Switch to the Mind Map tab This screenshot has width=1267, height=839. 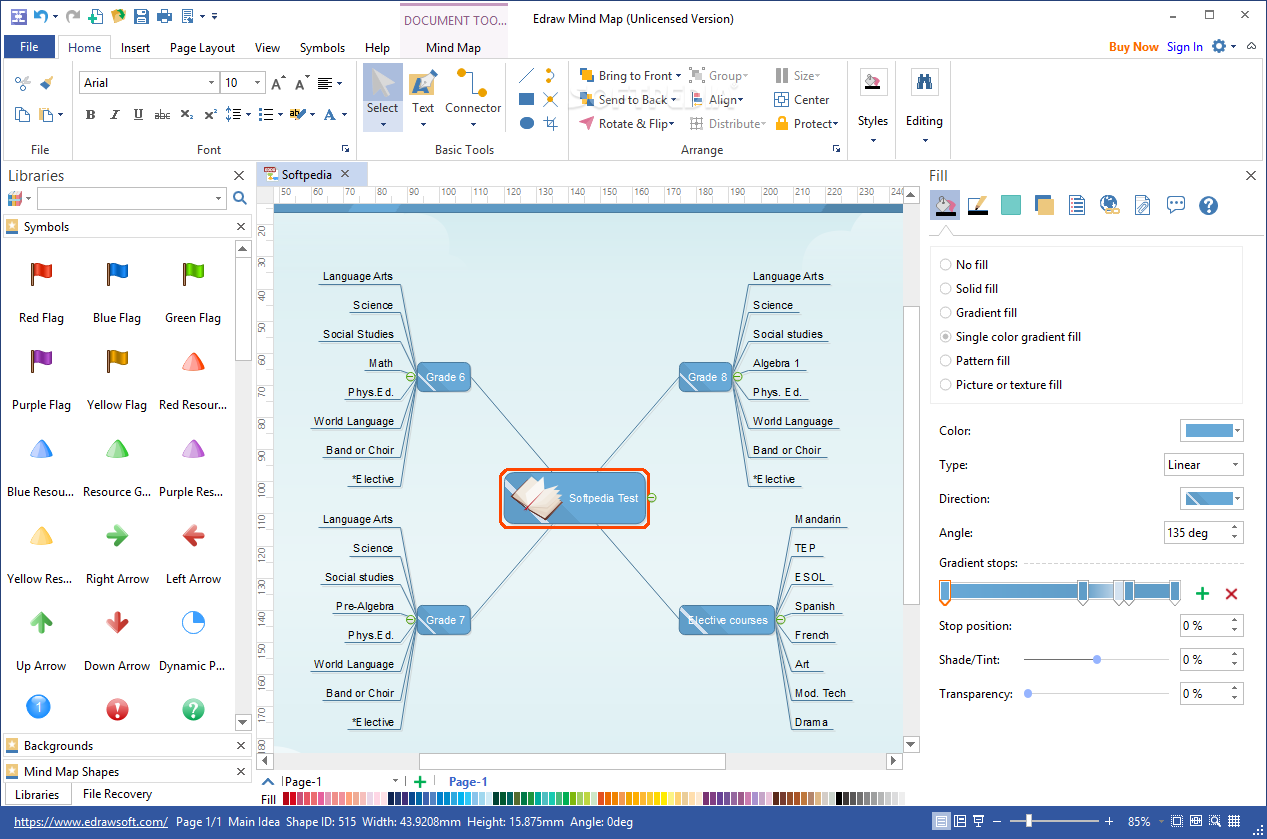453,47
